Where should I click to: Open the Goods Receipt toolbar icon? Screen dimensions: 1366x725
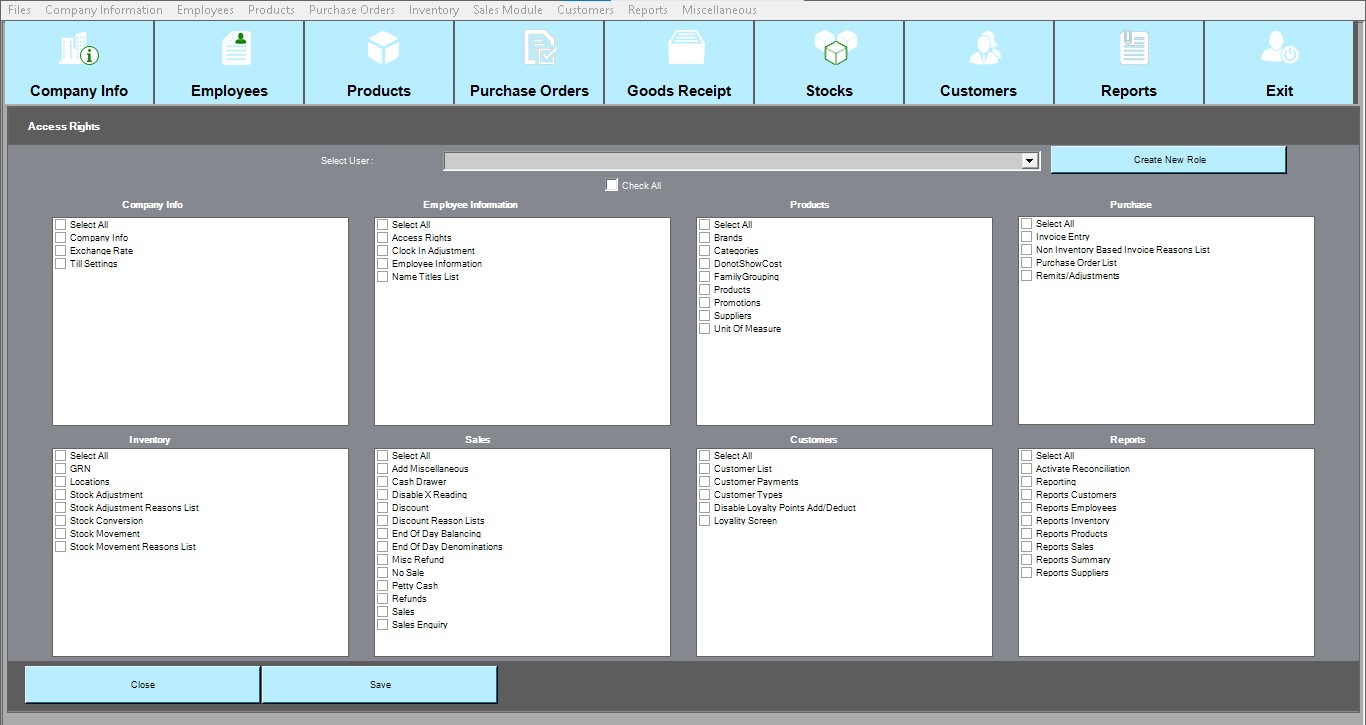click(x=679, y=63)
